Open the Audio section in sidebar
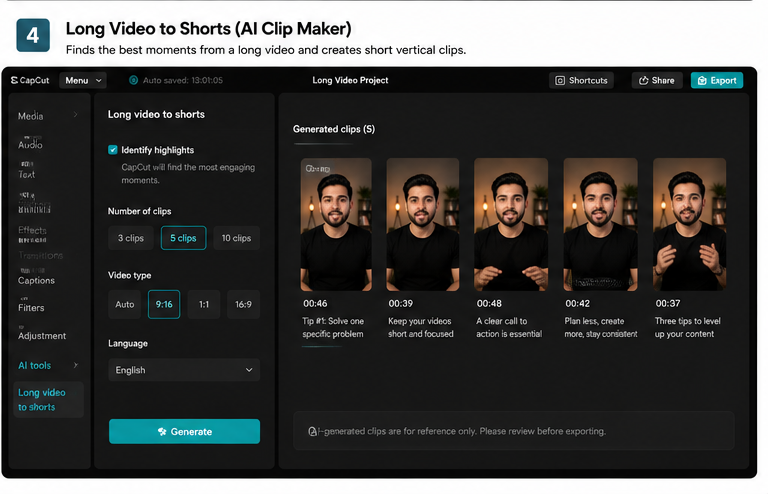Viewport: 768px width, 494px height. [30, 144]
